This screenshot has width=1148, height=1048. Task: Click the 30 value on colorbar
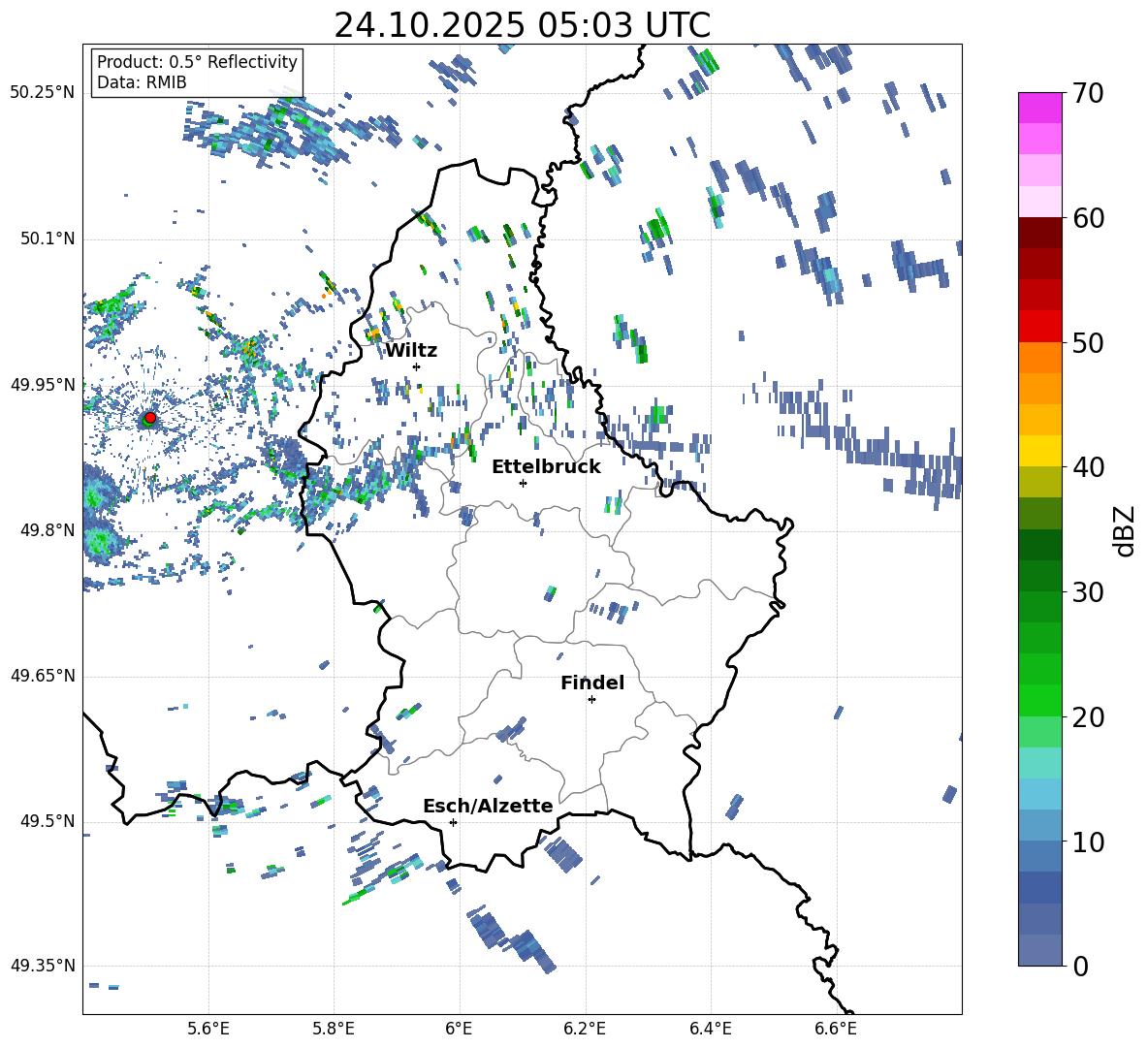point(1088,592)
